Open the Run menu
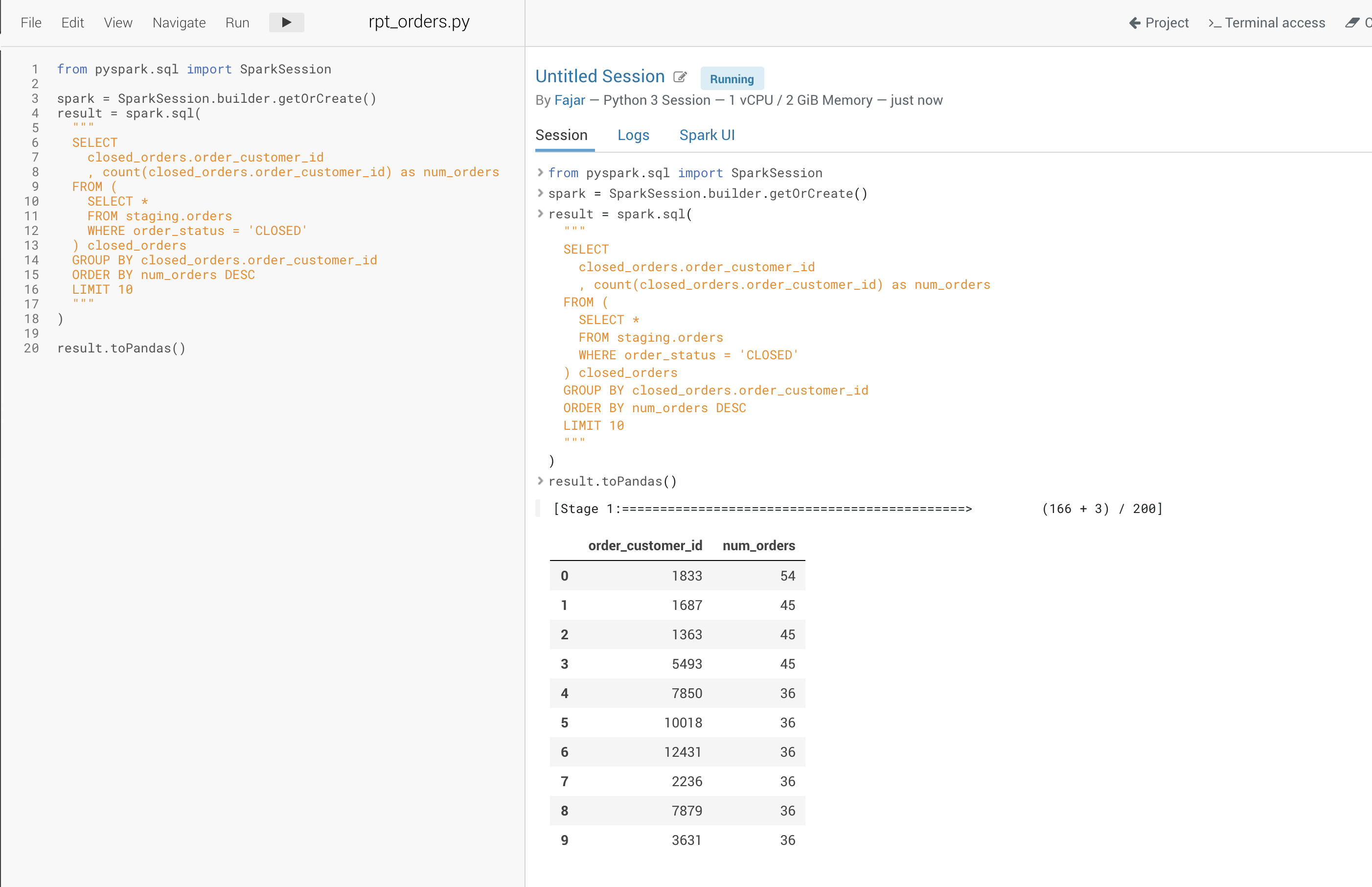Image resolution: width=1372 pixels, height=887 pixels. click(x=237, y=23)
